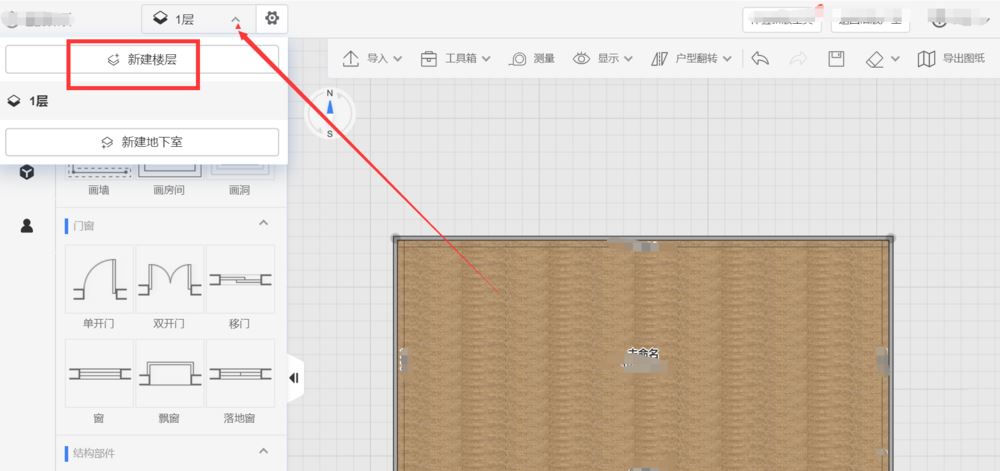This screenshot has width=1000, height=471.
Task: Open the 工具箱 (toolbox) menu
Action: (456, 59)
